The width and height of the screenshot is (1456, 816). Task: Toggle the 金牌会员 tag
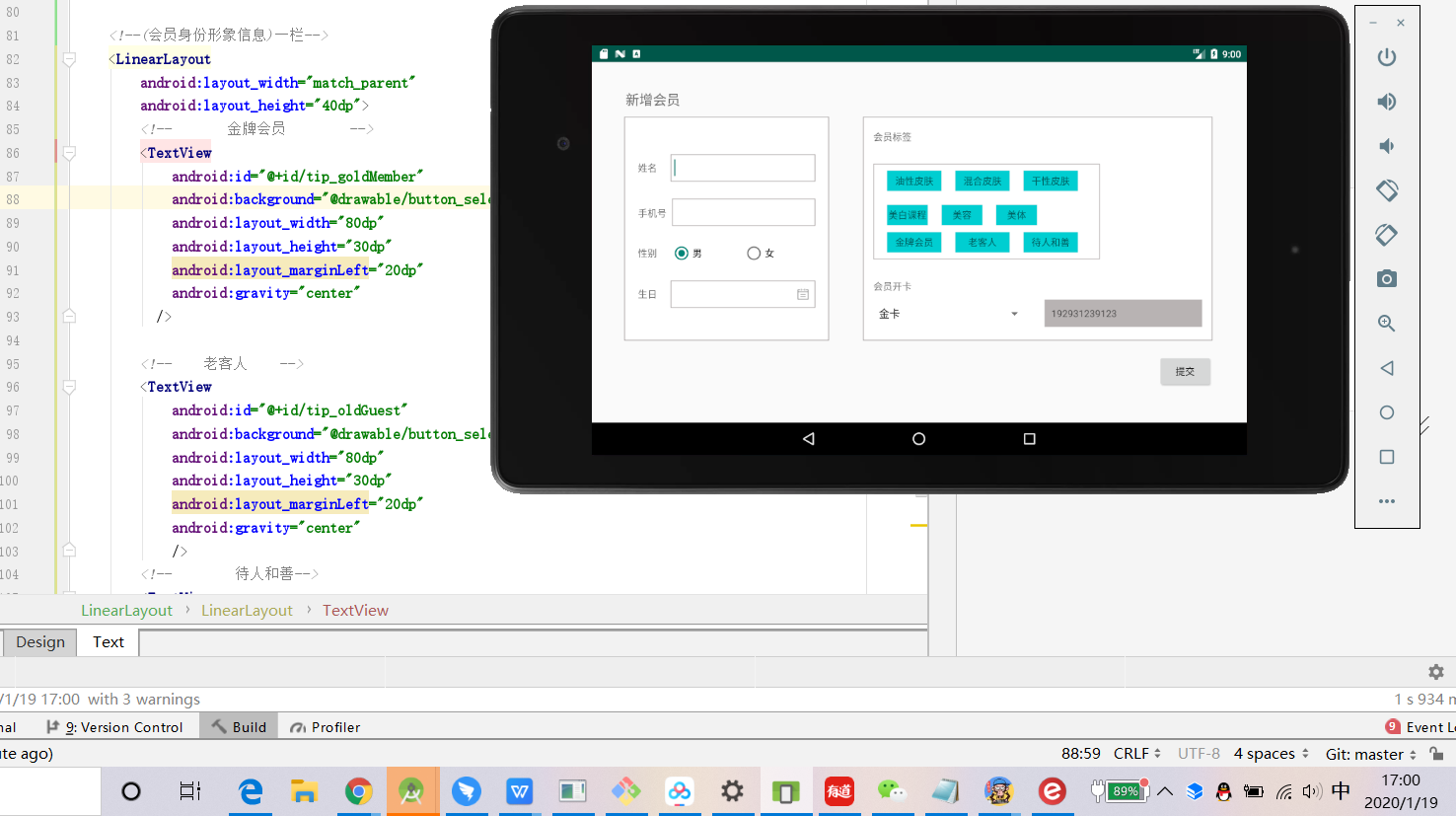point(914,242)
